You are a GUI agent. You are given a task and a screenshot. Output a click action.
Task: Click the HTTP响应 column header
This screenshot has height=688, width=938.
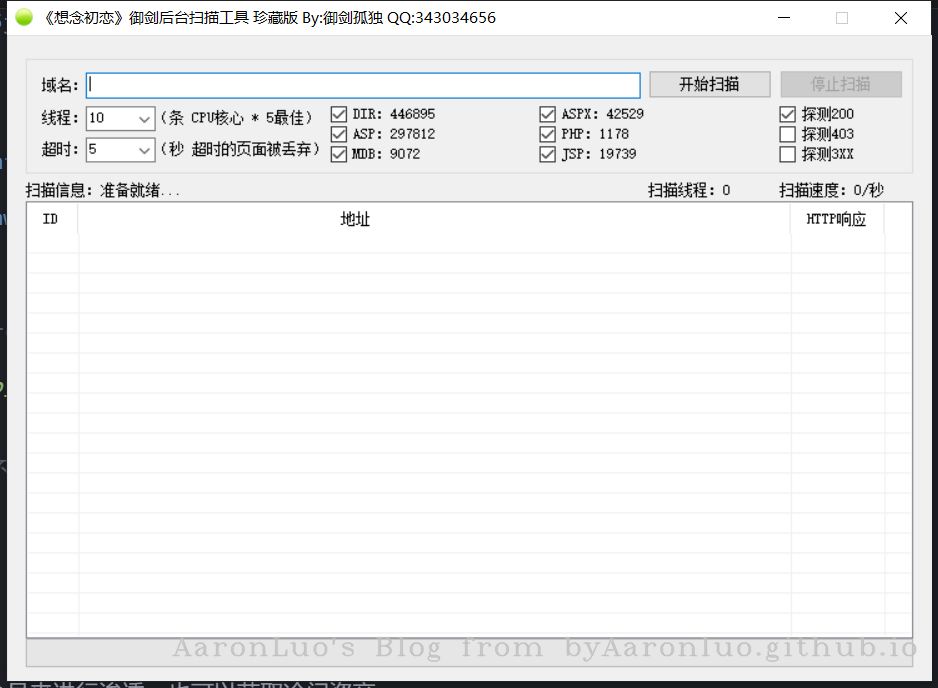click(x=836, y=219)
